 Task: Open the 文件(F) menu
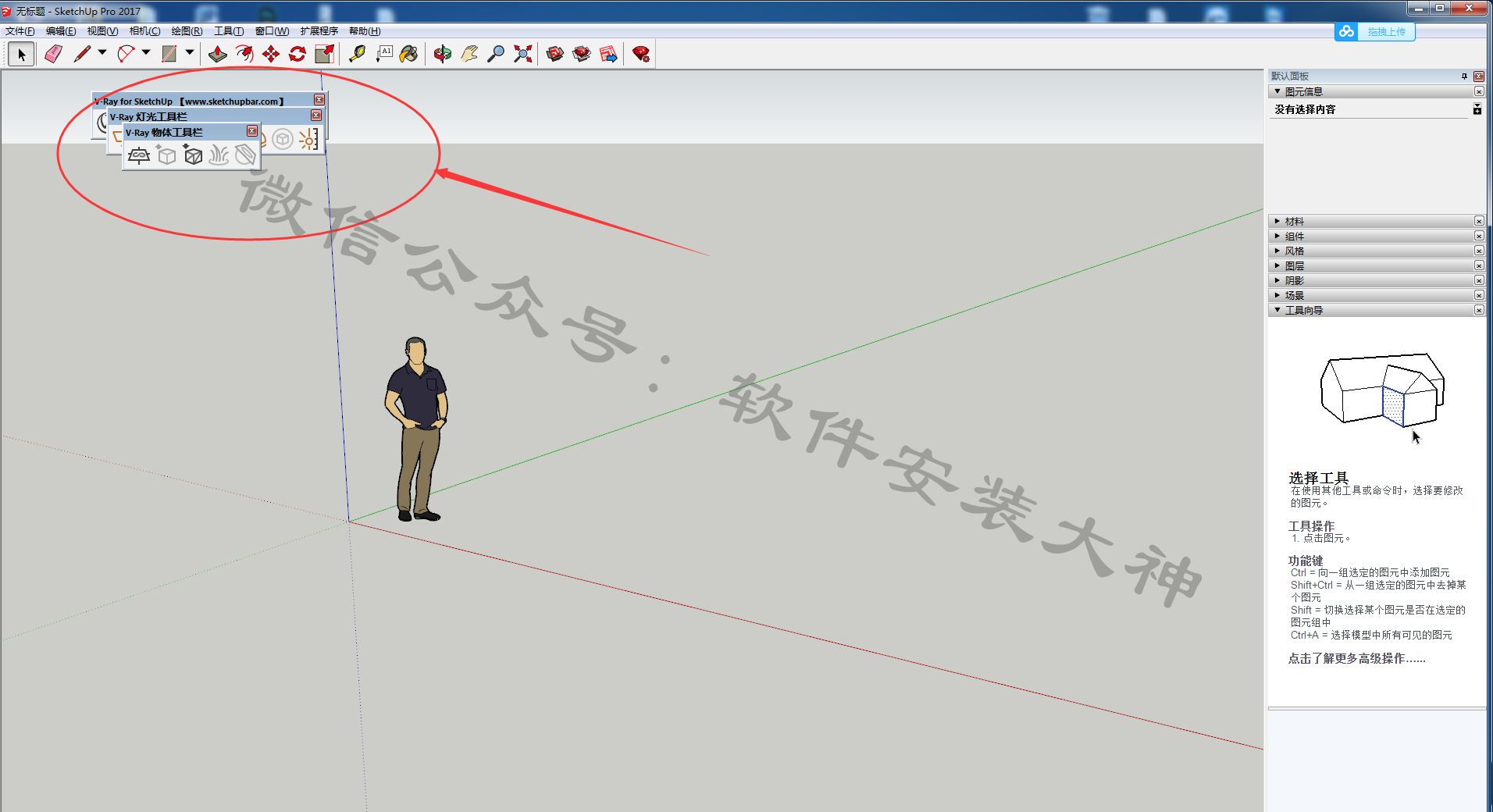20,31
